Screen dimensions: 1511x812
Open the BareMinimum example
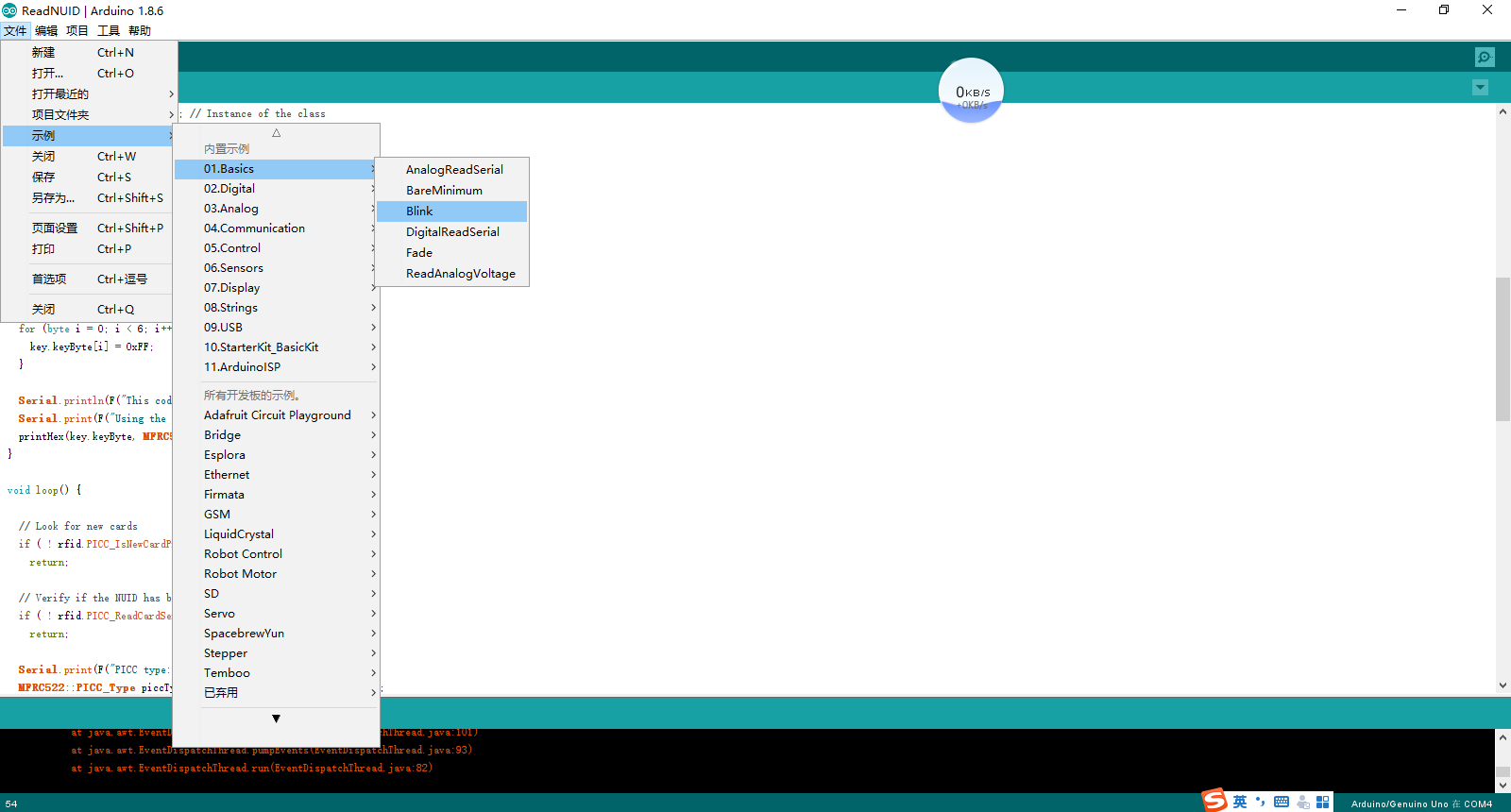point(452,191)
